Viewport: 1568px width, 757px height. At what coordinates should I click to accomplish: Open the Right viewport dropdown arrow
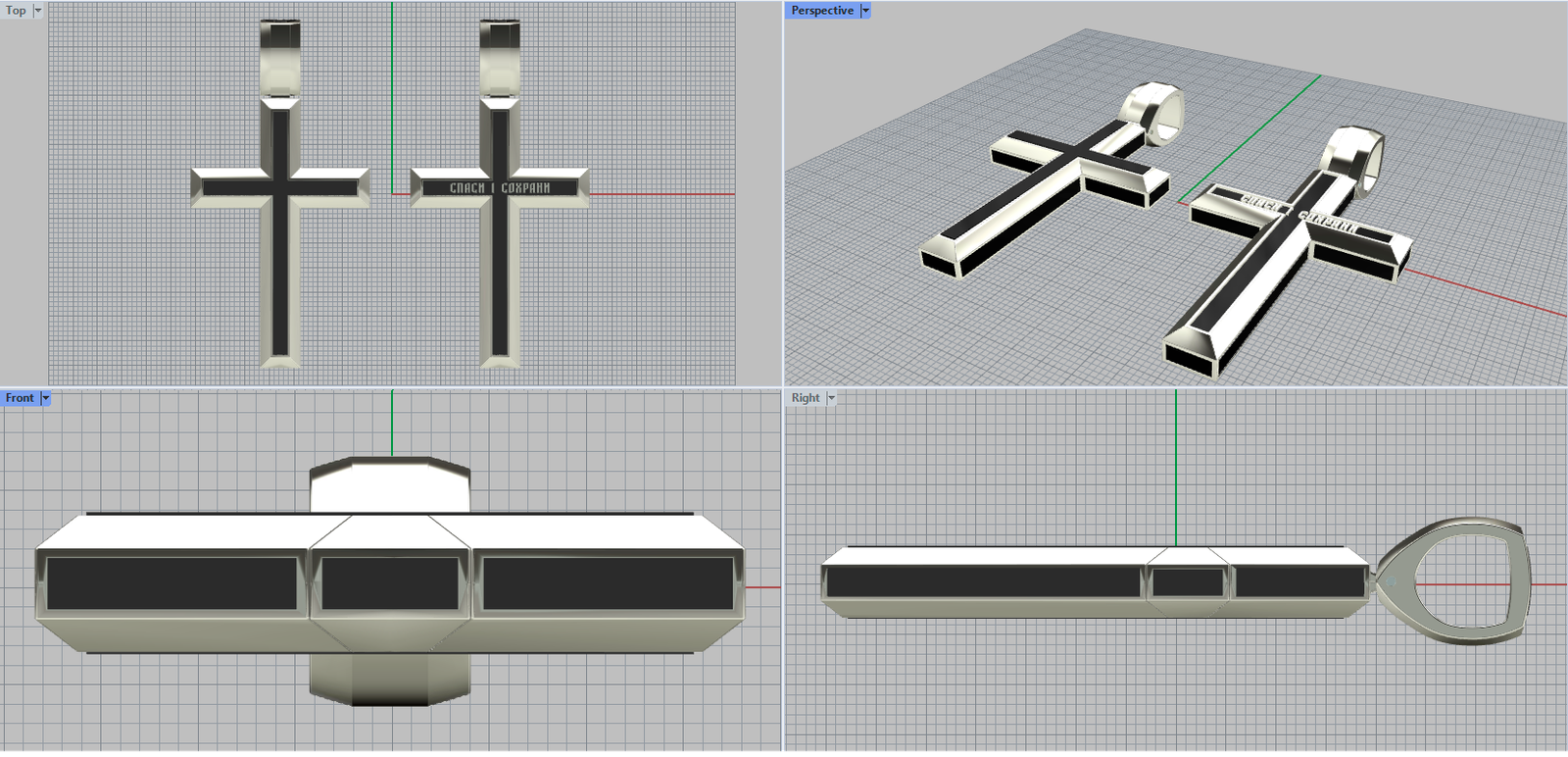pos(831,398)
